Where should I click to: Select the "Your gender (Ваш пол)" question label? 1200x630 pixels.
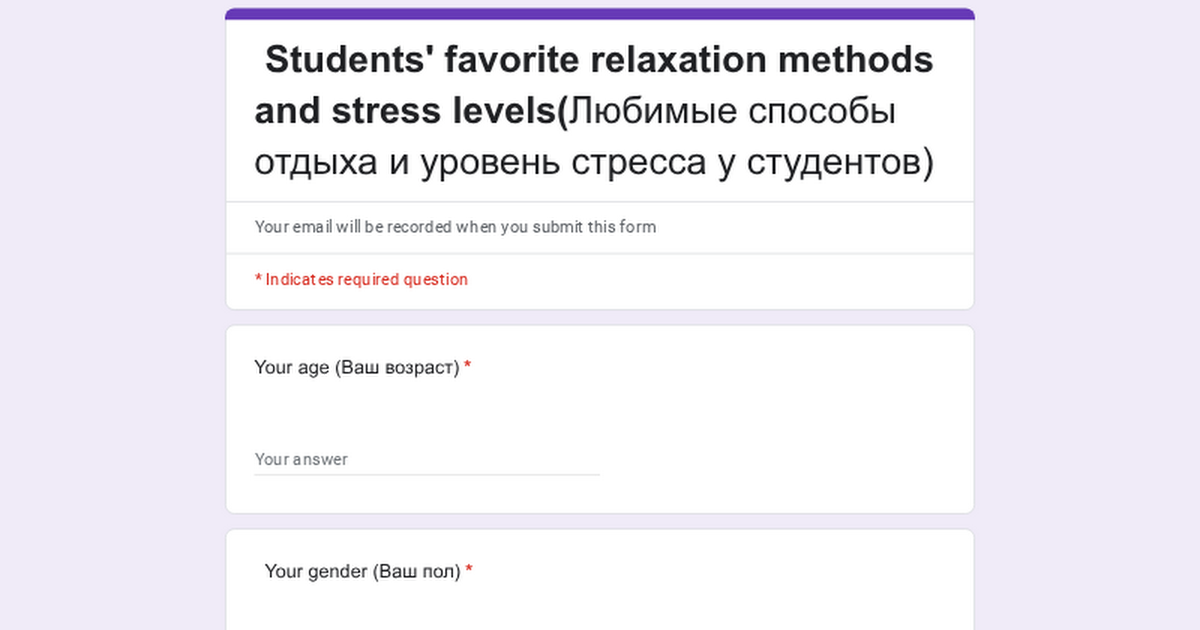(x=363, y=572)
